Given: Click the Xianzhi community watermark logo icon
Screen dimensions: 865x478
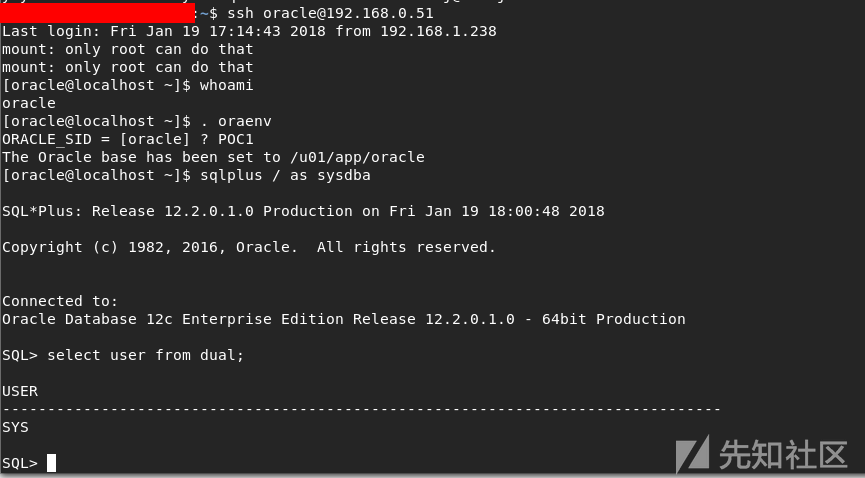Looking at the screenshot, I should tap(694, 454).
